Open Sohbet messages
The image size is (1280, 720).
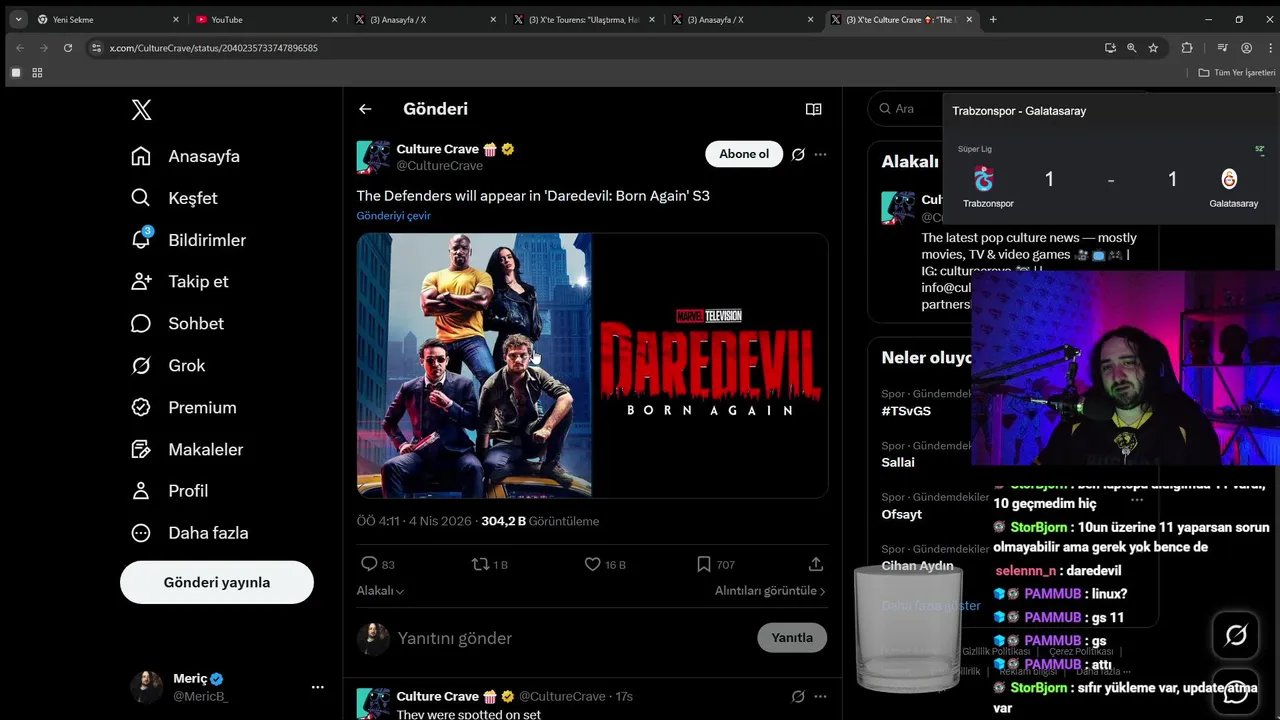[178, 324]
